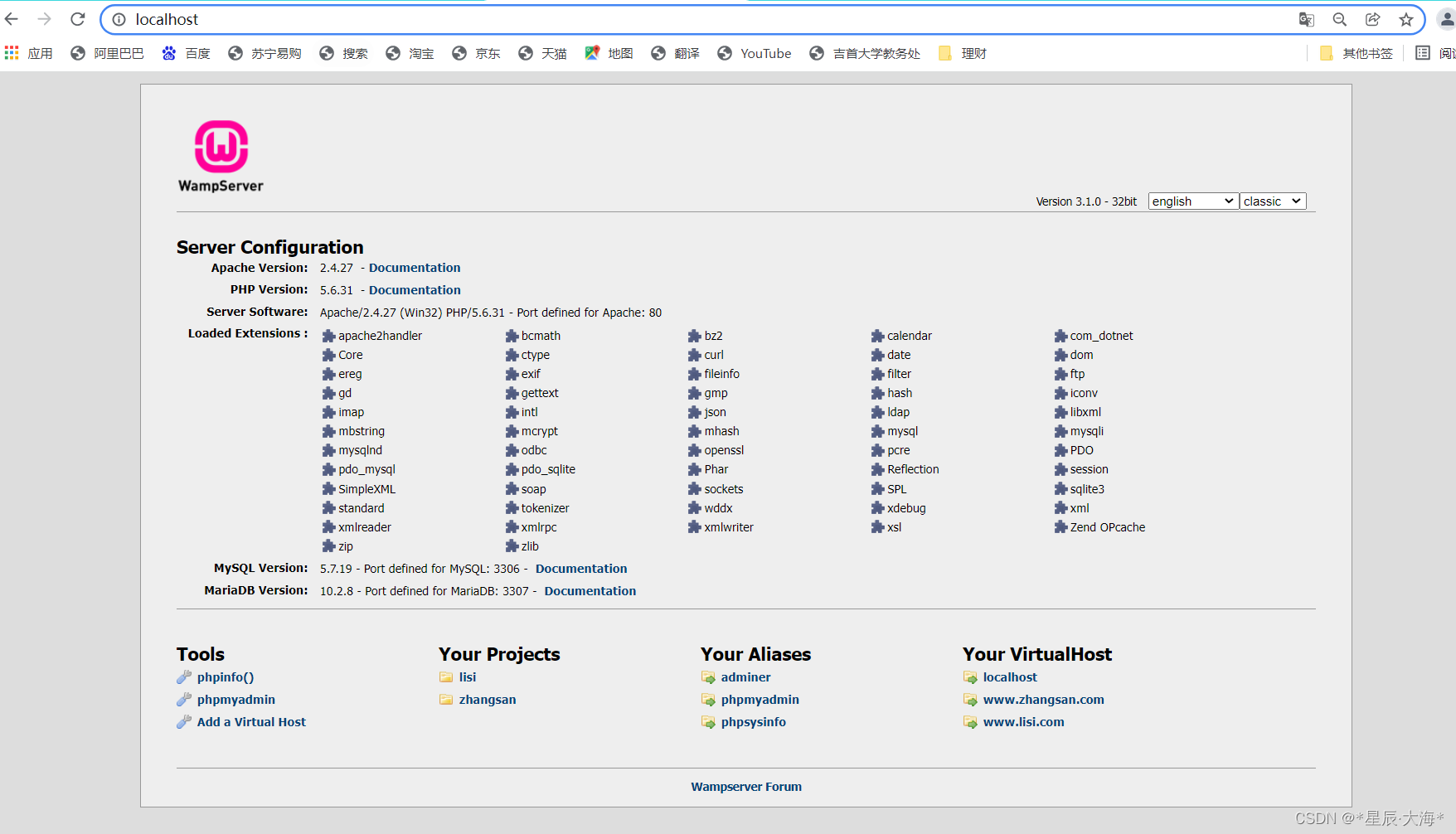Open the 理财 bookmark folder
The height and width of the screenshot is (834, 1456).
click(x=963, y=53)
